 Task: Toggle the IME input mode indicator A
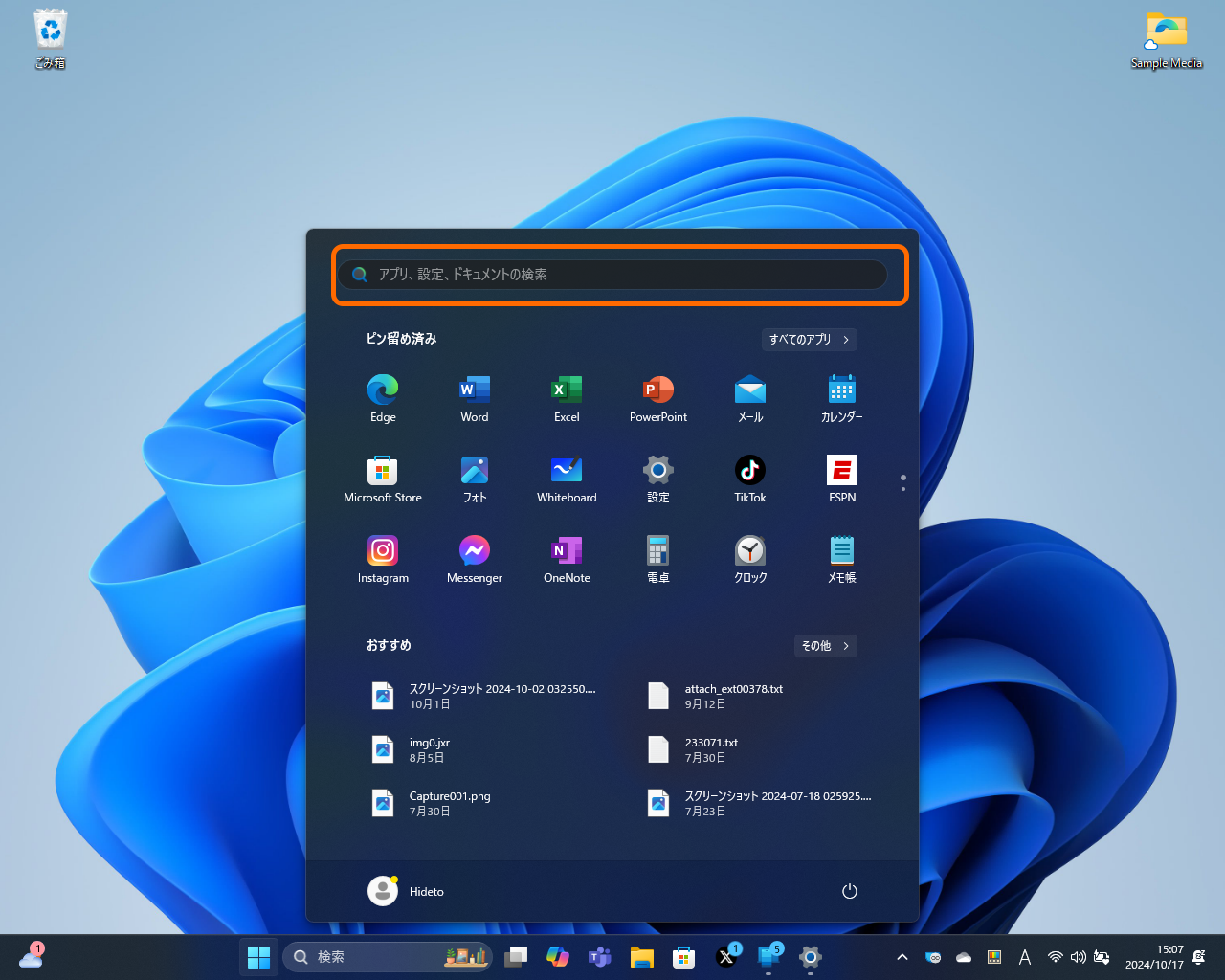1025,957
